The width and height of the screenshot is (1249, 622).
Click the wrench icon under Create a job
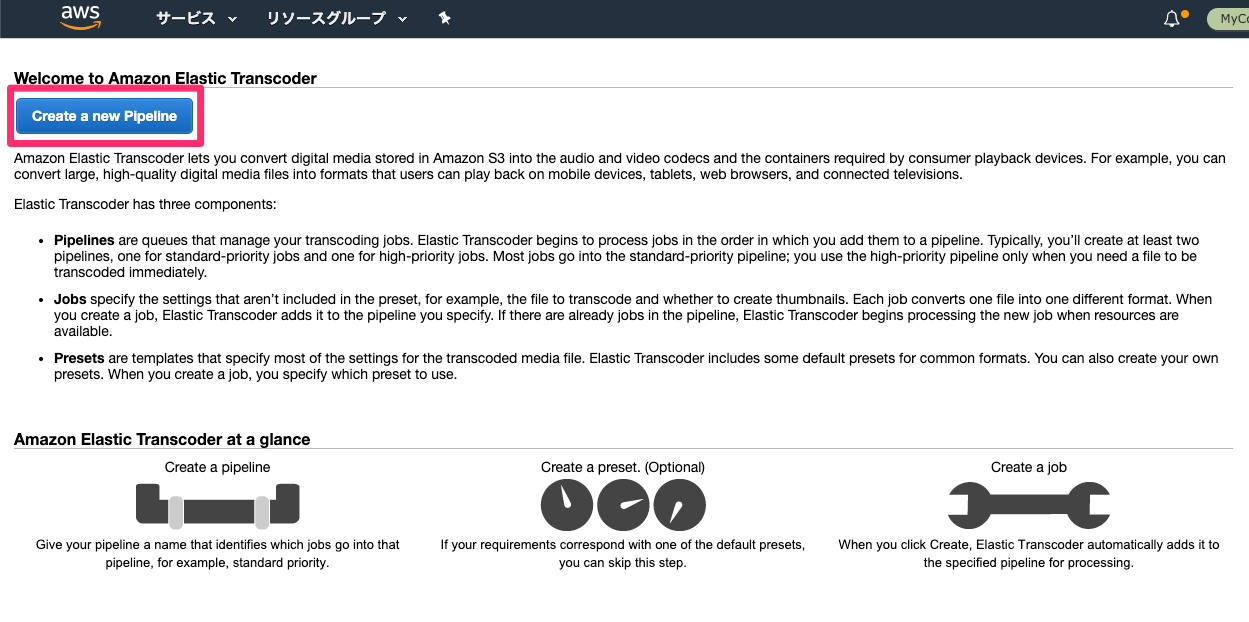pyautogui.click(x=1028, y=505)
